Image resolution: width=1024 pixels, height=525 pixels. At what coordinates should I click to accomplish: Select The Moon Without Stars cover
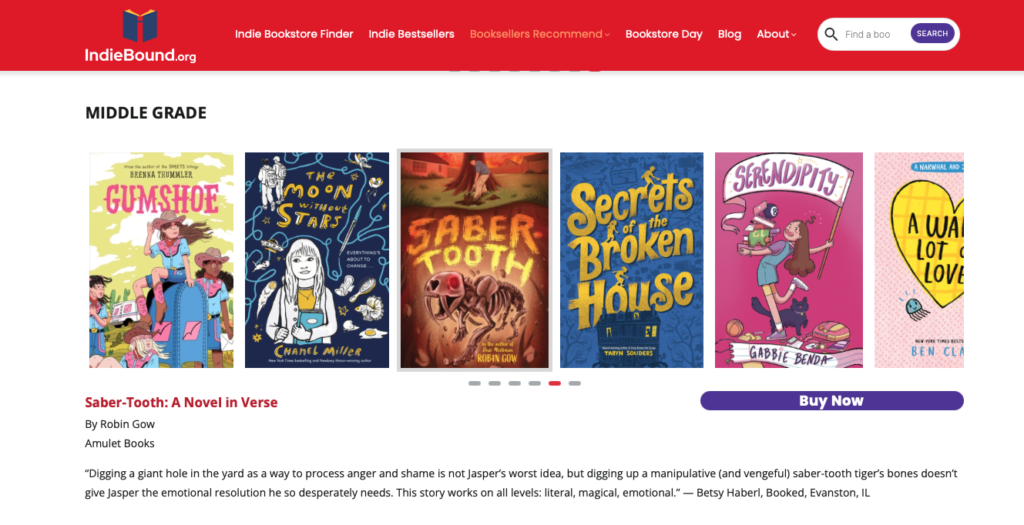317,260
